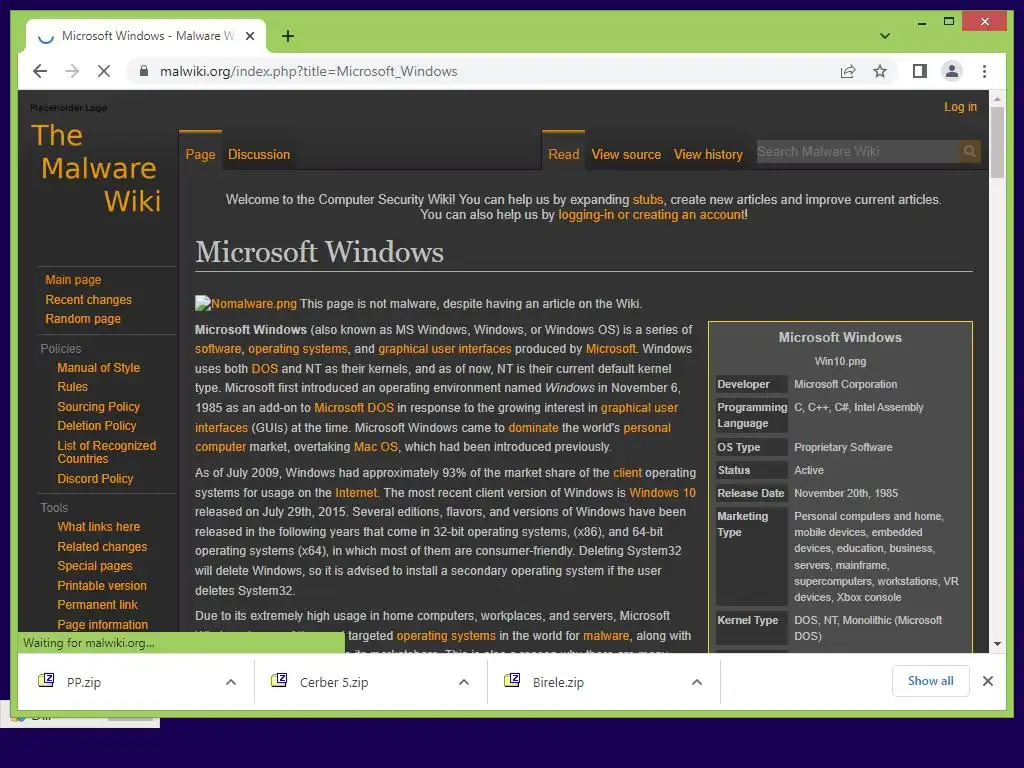Viewport: 1024px width, 768px height.
Task: Click the scrollbar down arrow
Action: click(x=997, y=644)
